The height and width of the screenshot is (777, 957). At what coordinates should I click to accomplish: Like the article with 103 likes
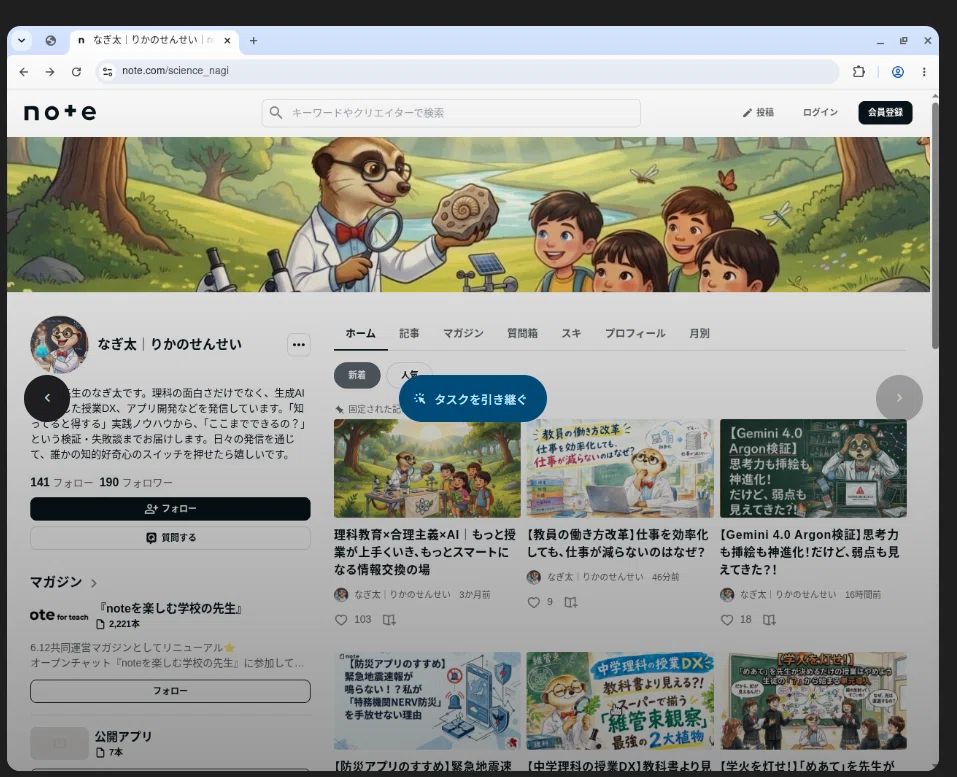[x=341, y=620]
